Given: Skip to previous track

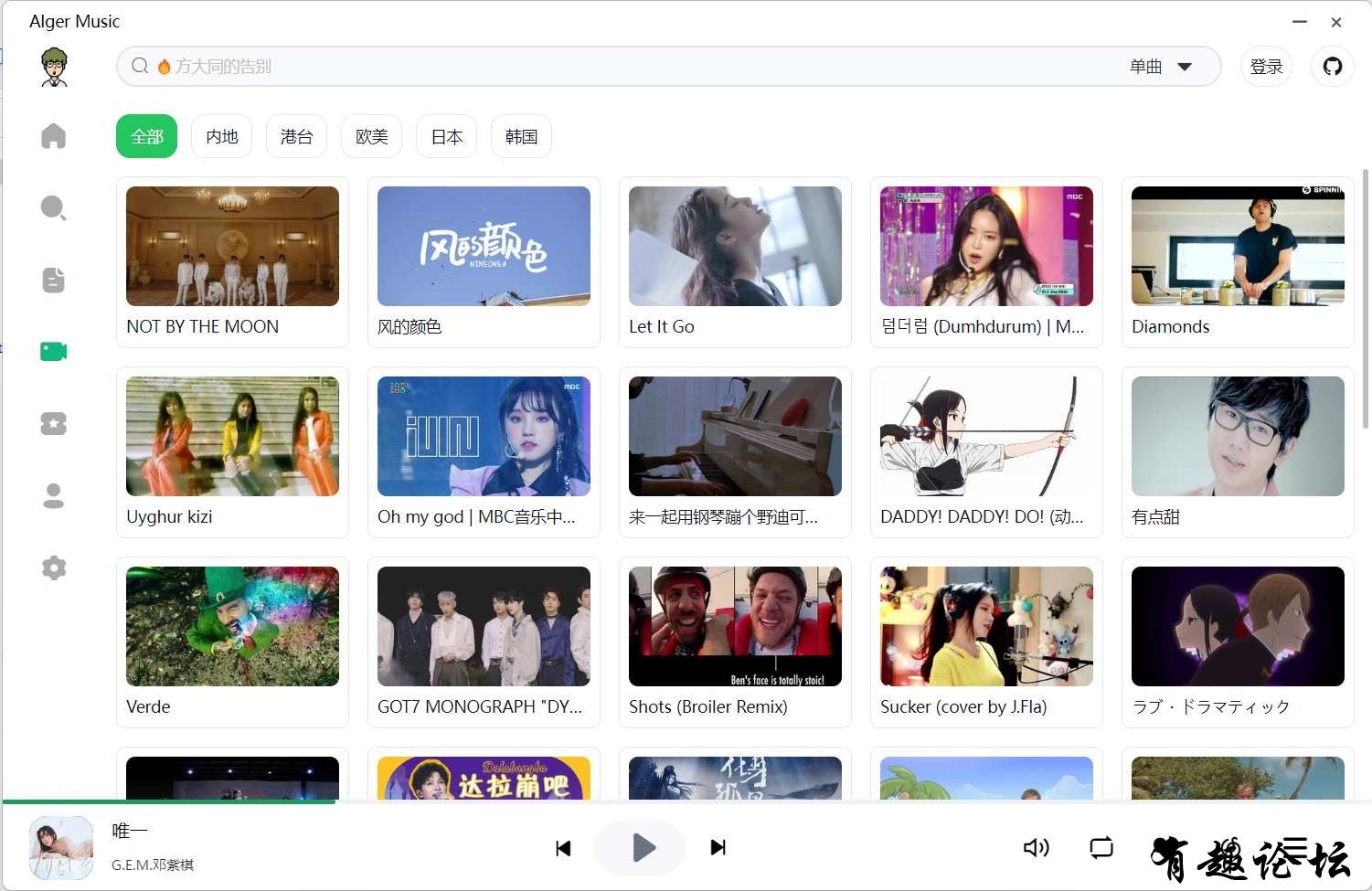Looking at the screenshot, I should click(563, 848).
